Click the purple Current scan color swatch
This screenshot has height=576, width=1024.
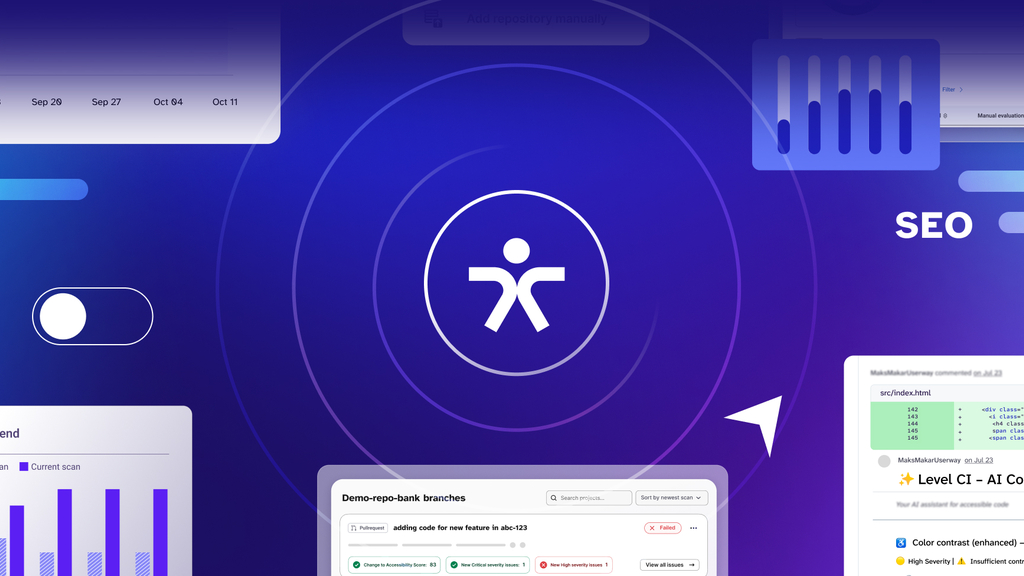coord(22,466)
